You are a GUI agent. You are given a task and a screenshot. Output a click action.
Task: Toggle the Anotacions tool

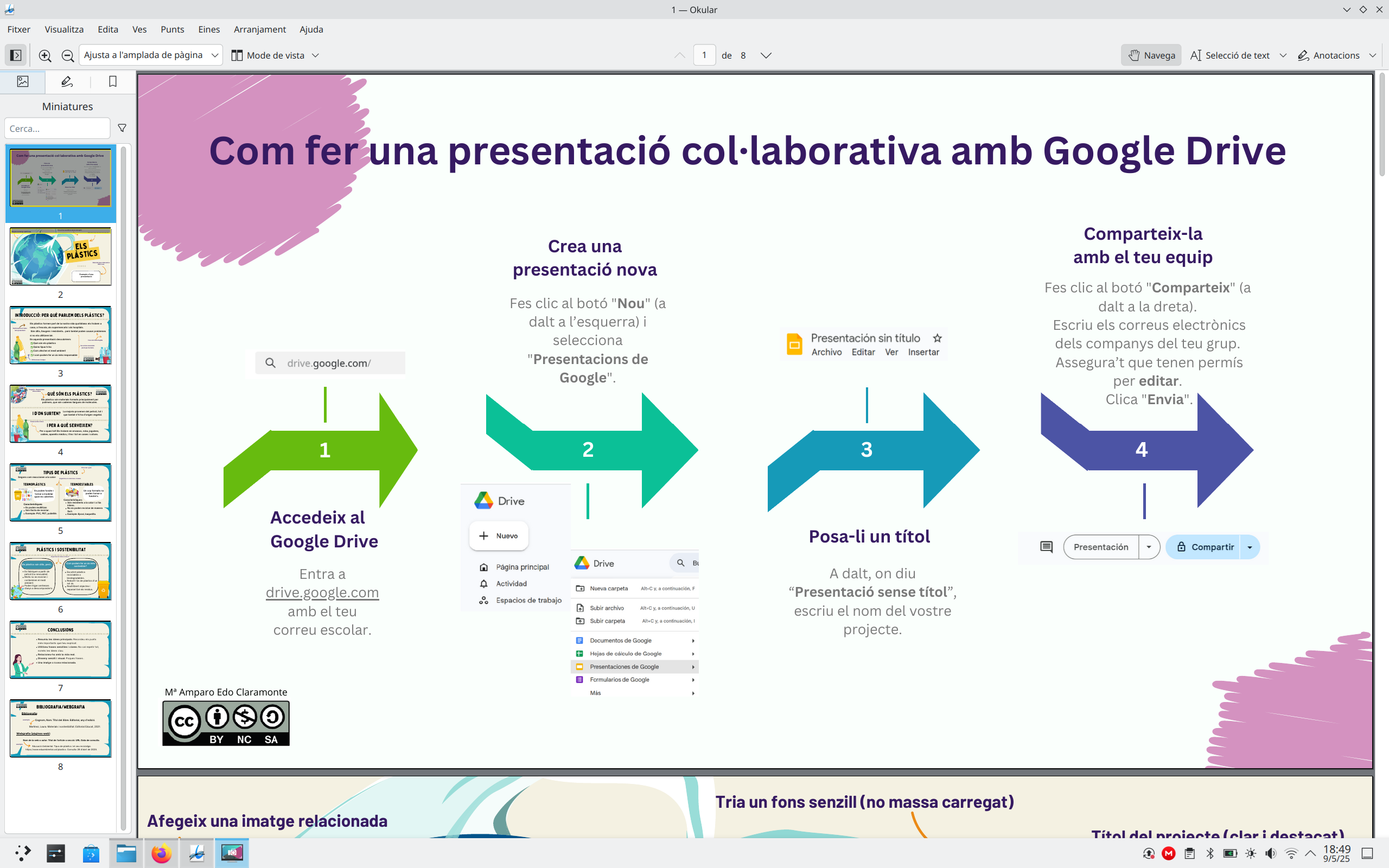[x=1329, y=55]
